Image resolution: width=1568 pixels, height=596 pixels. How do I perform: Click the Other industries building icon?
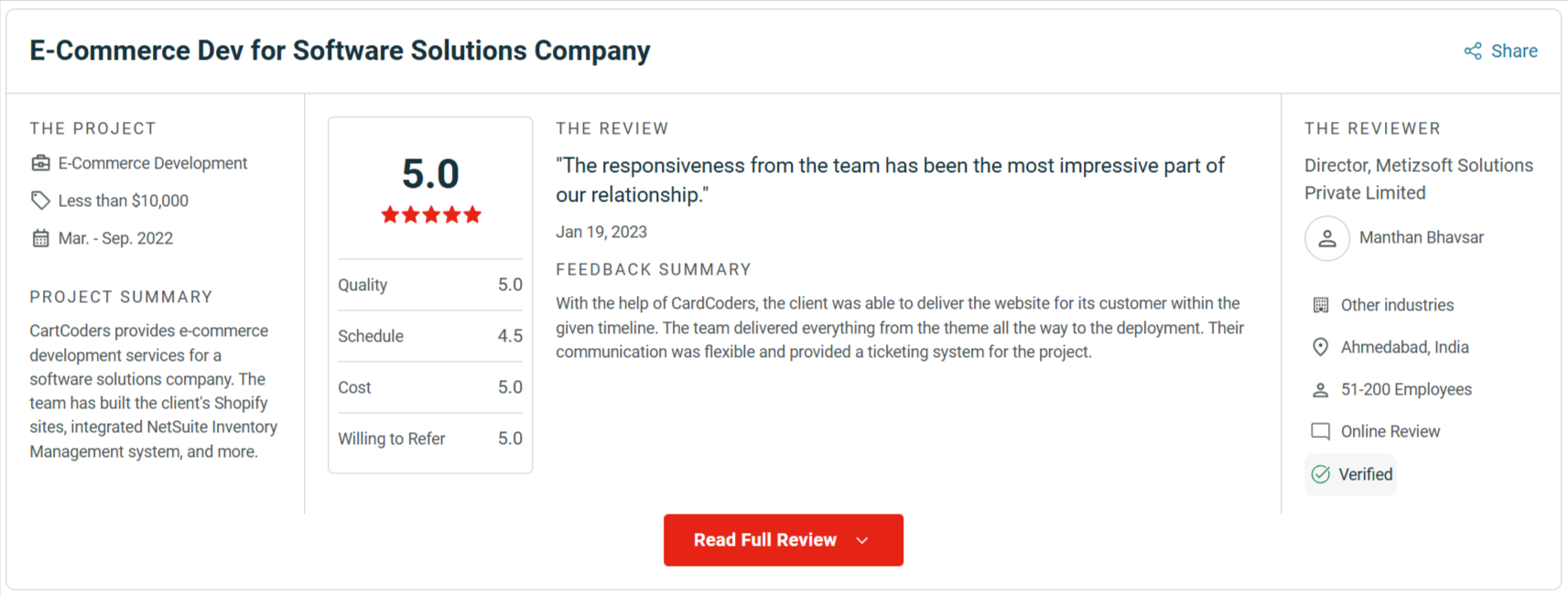(x=1320, y=305)
